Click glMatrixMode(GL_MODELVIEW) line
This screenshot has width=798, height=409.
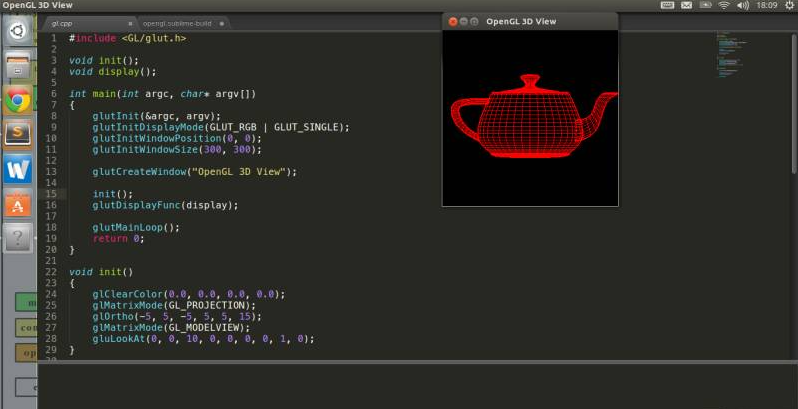[x=171, y=328]
